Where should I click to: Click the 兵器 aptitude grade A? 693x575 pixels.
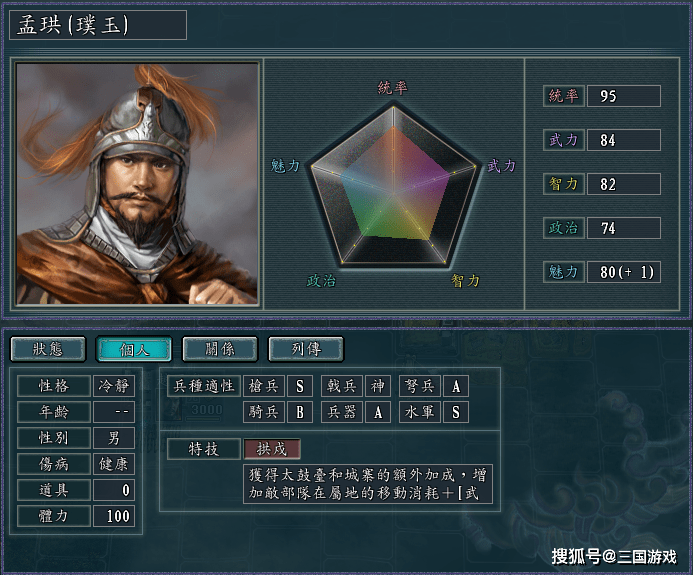(377, 412)
